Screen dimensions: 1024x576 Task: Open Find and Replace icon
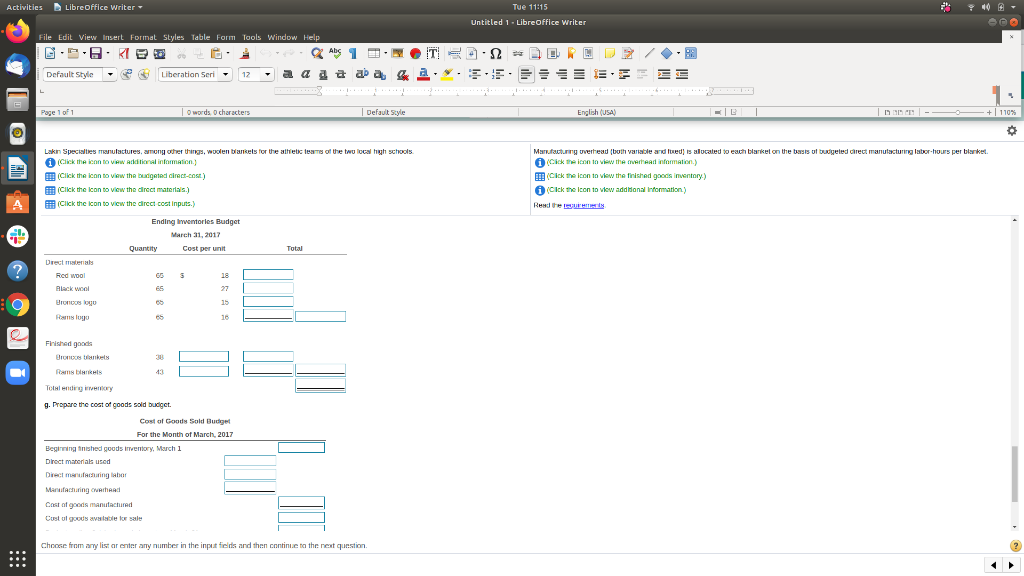click(x=317, y=54)
